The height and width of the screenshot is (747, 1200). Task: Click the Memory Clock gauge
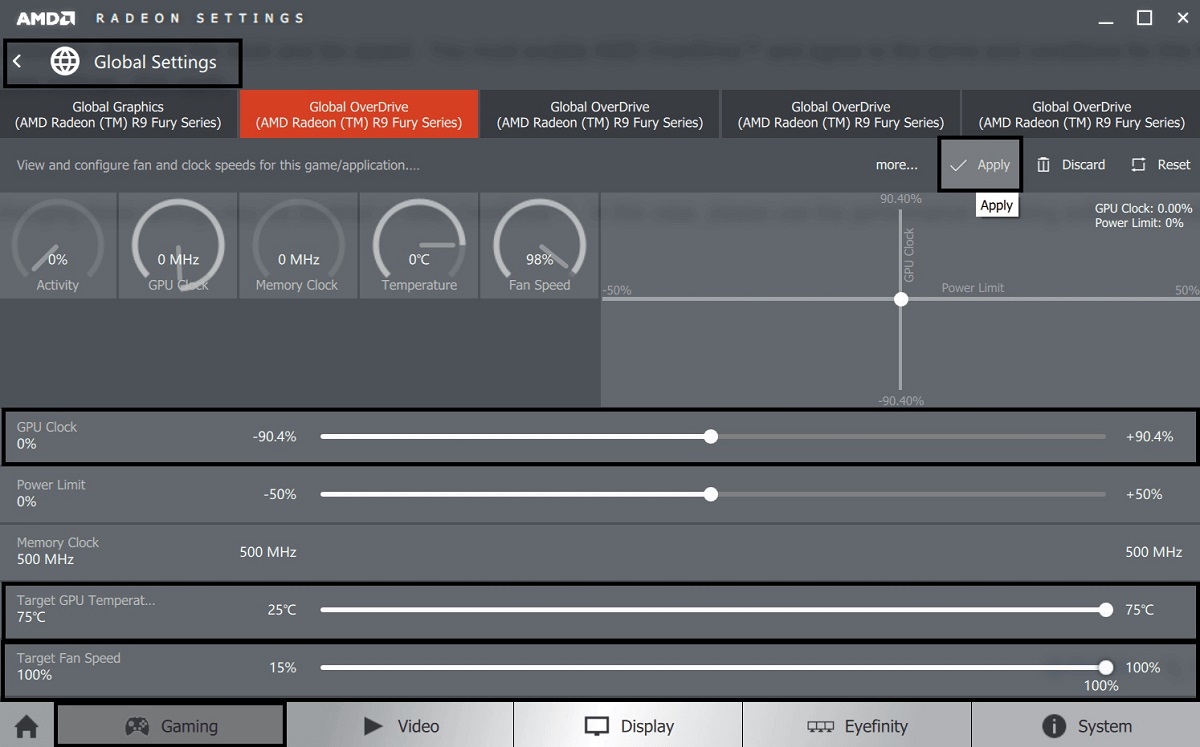pos(298,246)
